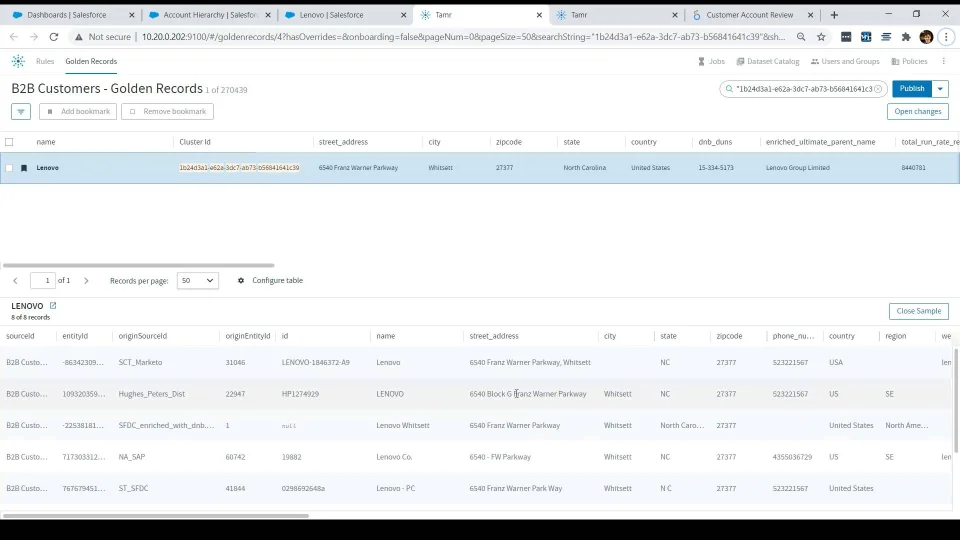Open a new browser tab
960x540 pixels.
[x=834, y=15]
